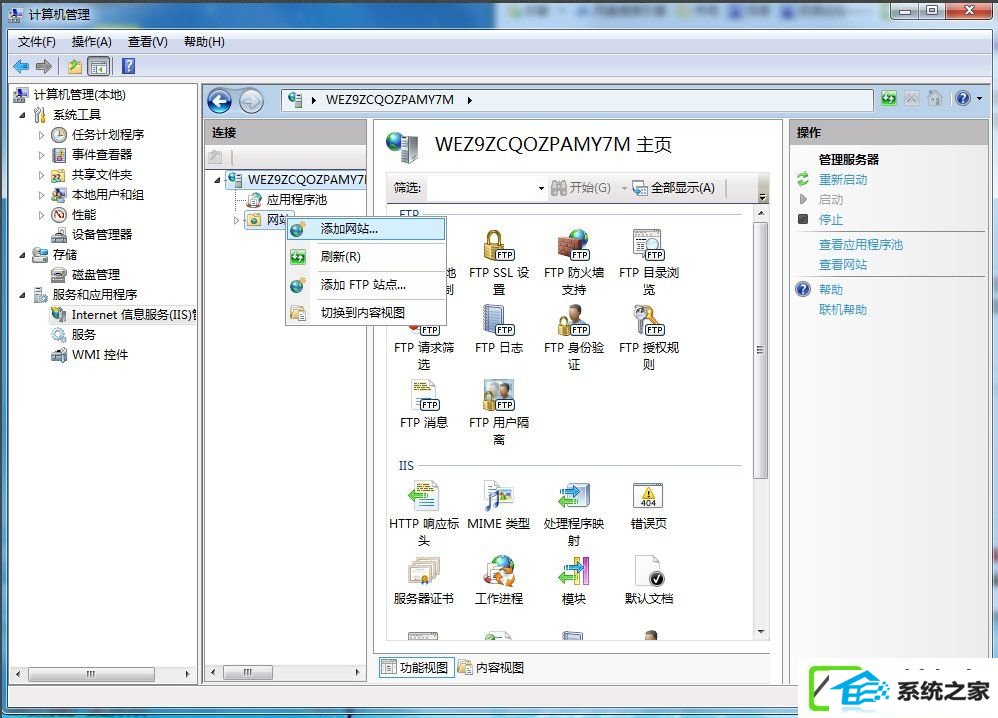Collapse the WEZ9ZCQOZPAMY7M server node
The image size is (998, 718).
point(217,180)
